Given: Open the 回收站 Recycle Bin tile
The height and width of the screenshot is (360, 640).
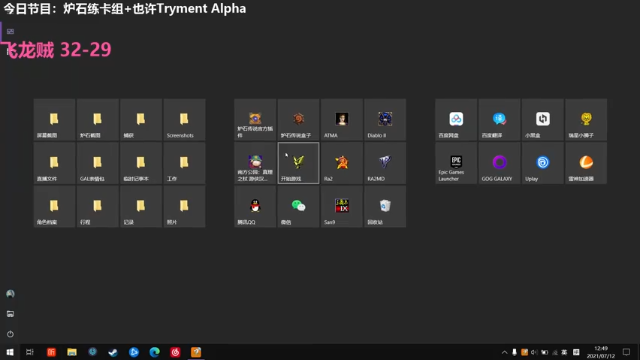Looking at the screenshot, I should pyautogui.click(x=385, y=207).
